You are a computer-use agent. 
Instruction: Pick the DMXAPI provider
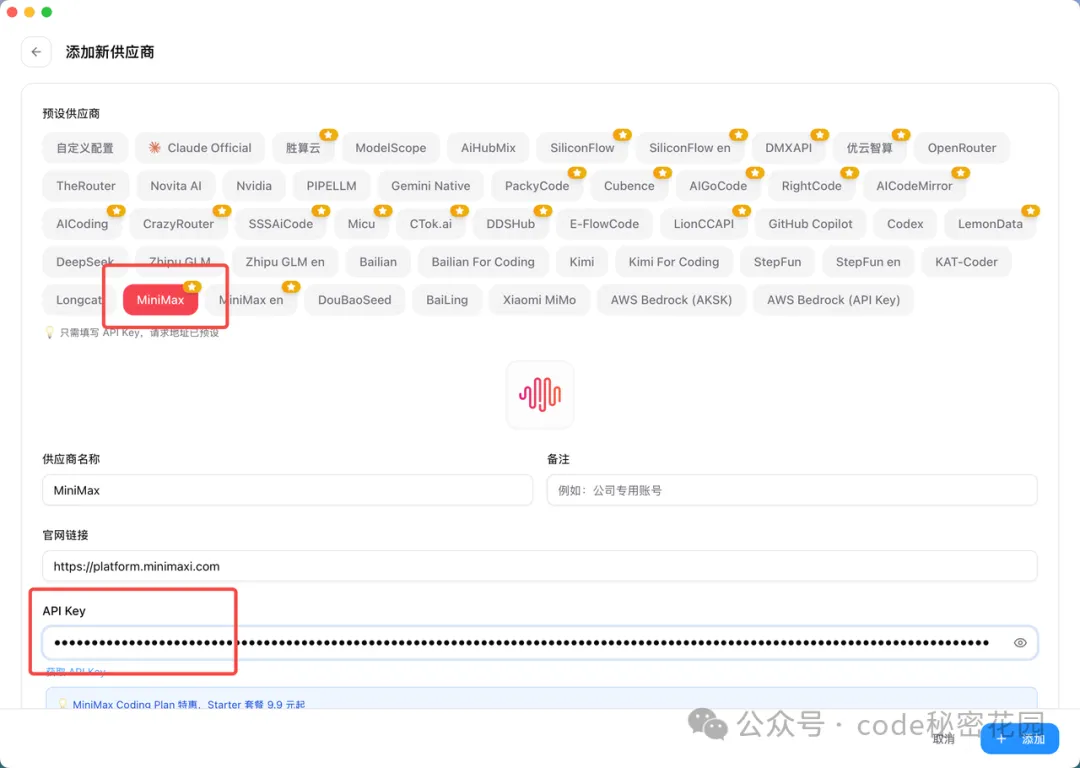point(789,148)
